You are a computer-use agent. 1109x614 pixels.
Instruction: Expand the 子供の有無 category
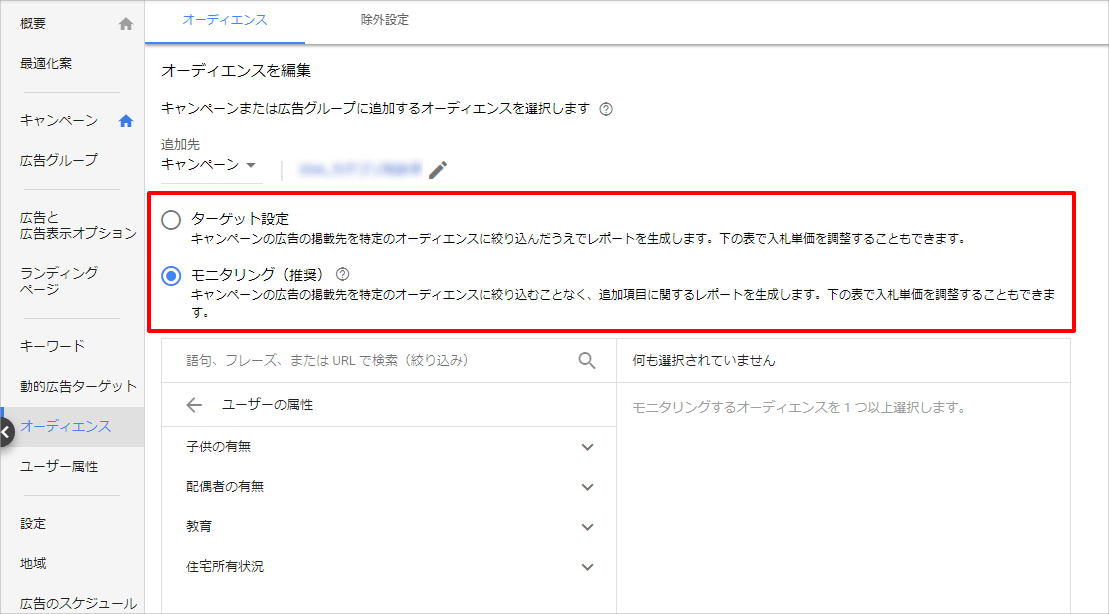click(587, 447)
